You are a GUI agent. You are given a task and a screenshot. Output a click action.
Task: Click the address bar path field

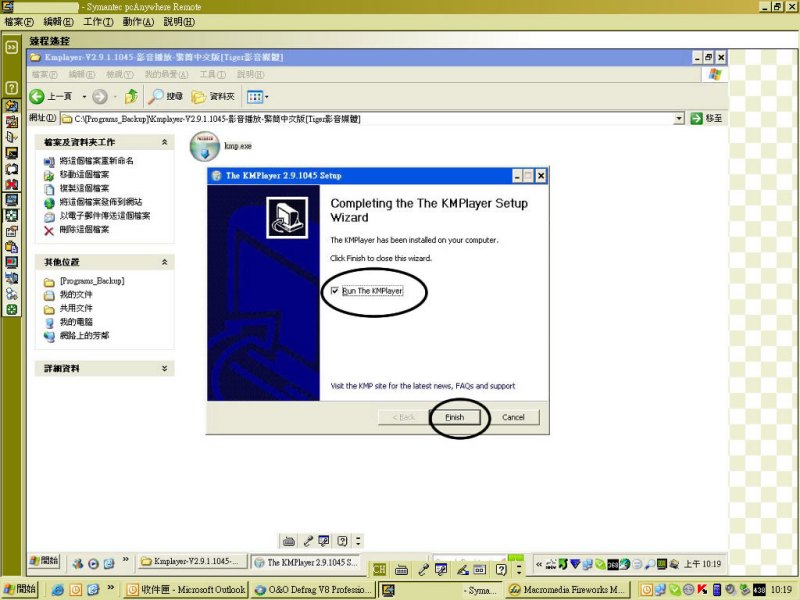367,119
